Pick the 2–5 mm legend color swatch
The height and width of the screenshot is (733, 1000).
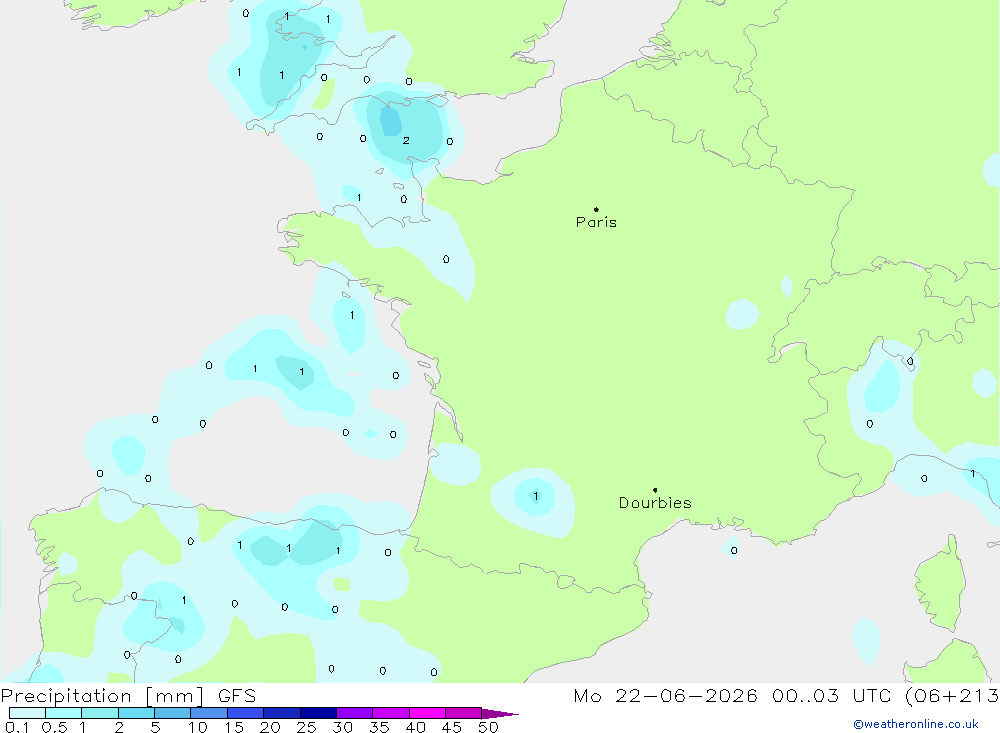pyautogui.click(x=136, y=713)
